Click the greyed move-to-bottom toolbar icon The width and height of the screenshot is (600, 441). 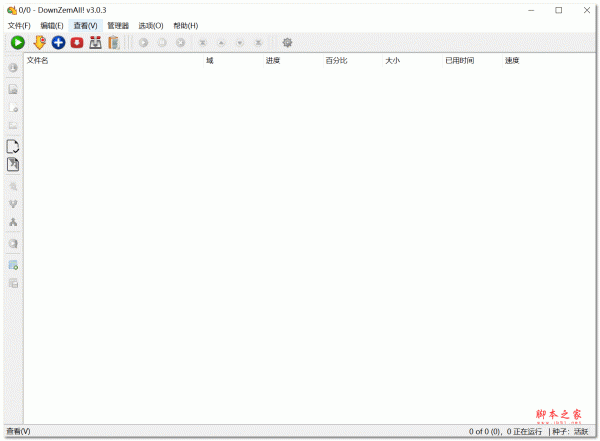[259, 42]
